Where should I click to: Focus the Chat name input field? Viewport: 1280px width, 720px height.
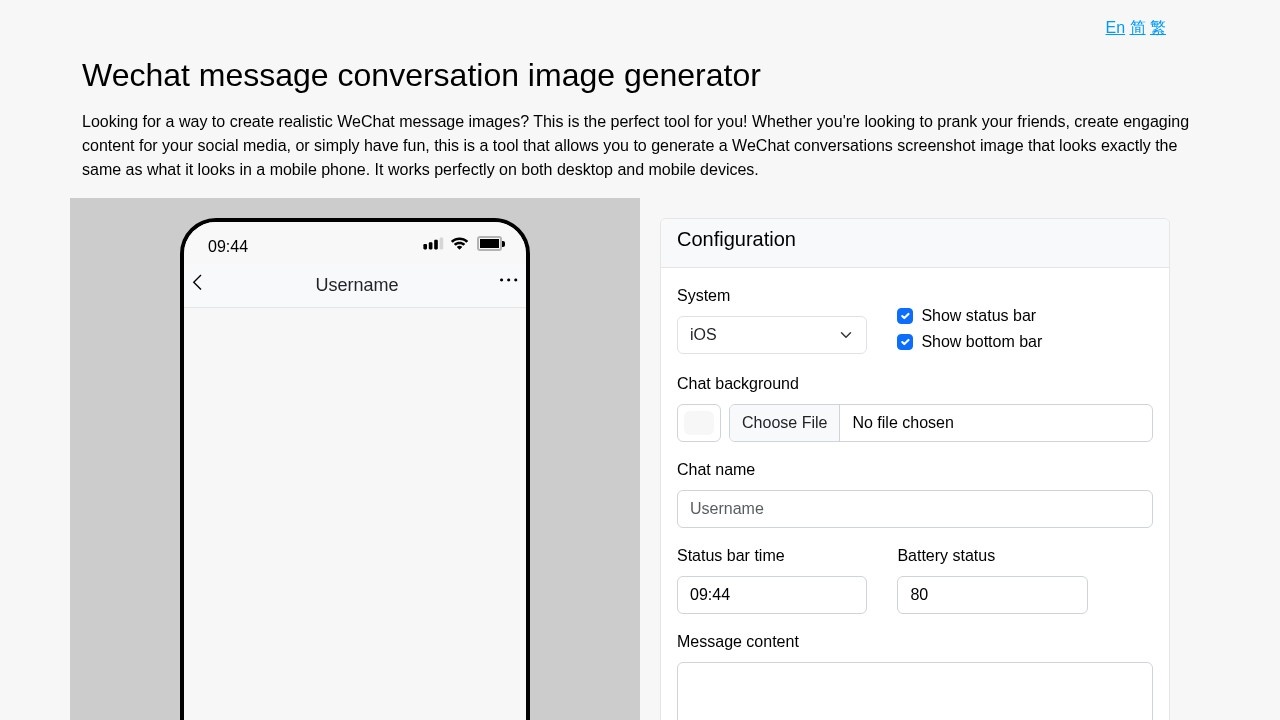pos(915,509)
